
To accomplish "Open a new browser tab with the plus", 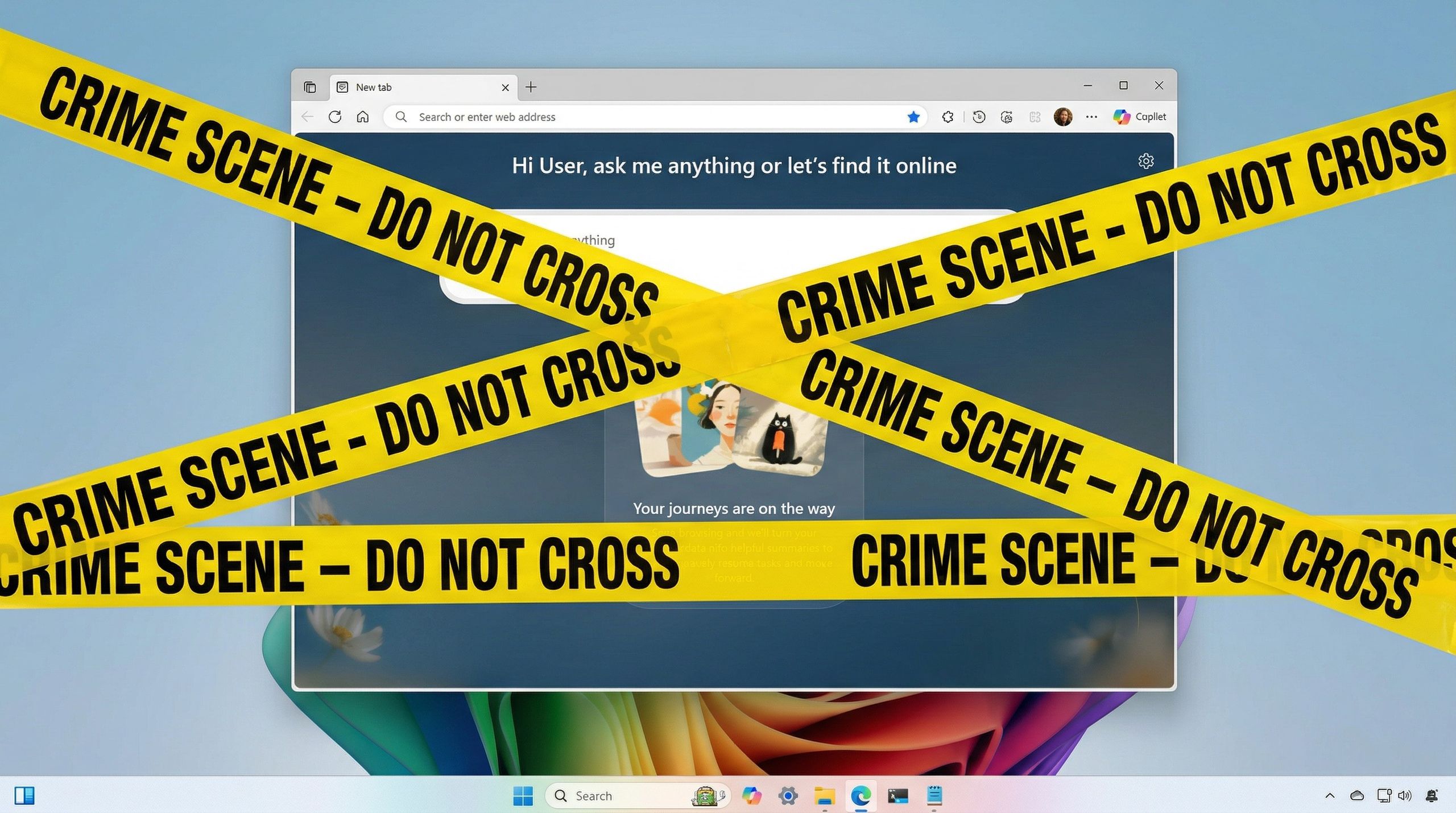I will pos(531,86).
